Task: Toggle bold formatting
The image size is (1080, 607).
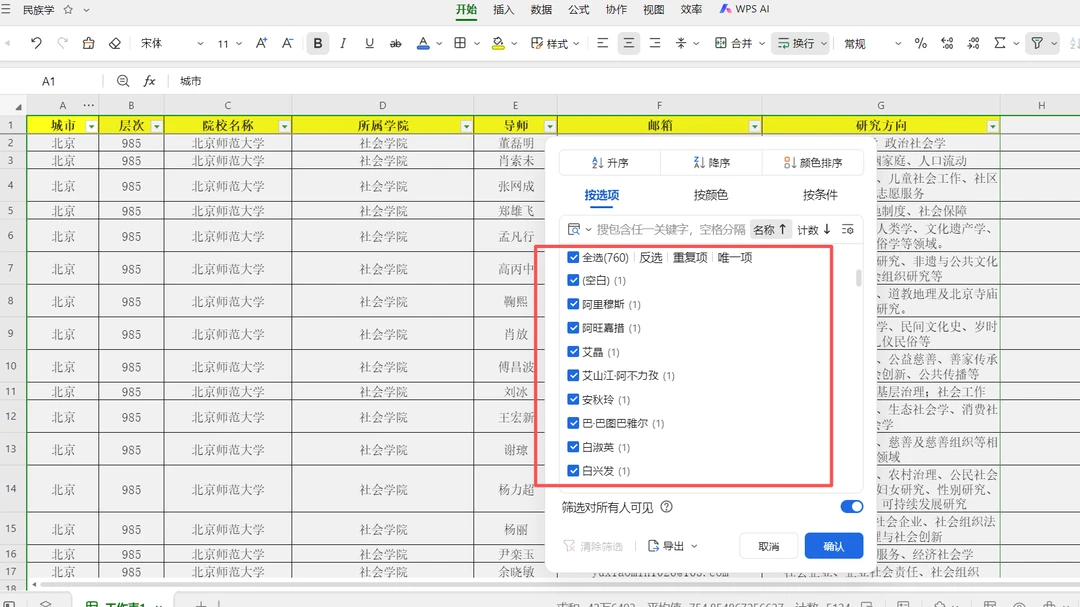Action: point(318,44)
